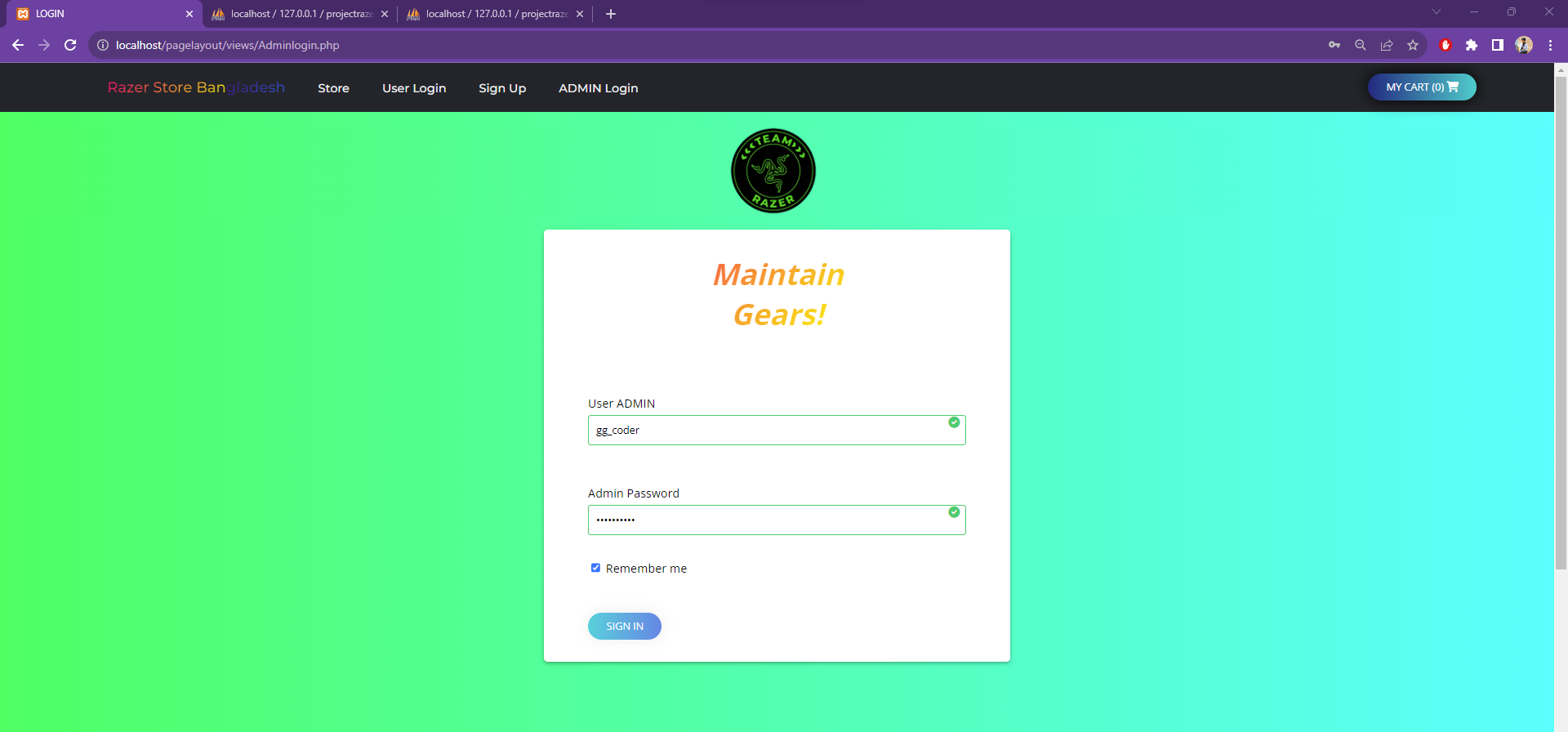
Task: Open Chrome three-dot menu
Action: coord(1550,45)
